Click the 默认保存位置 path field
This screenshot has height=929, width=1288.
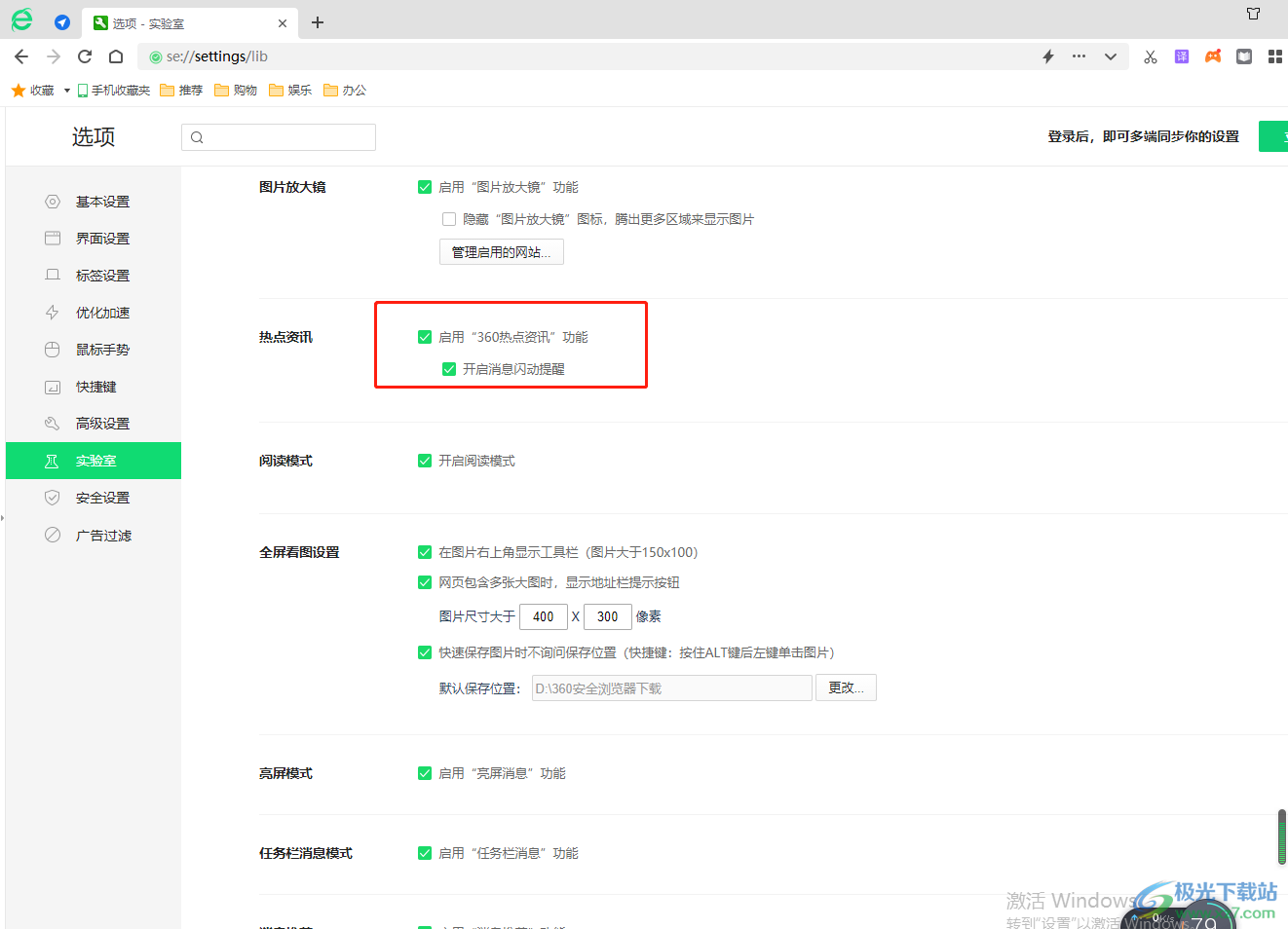click(672, 688)
